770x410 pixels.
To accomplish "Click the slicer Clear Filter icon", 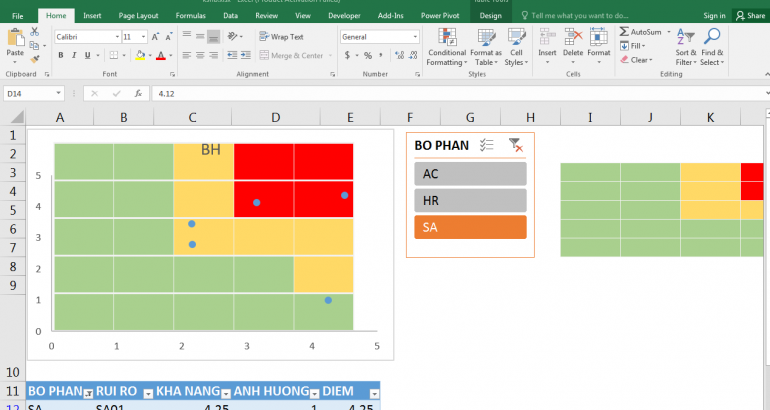I will [516, 145].
